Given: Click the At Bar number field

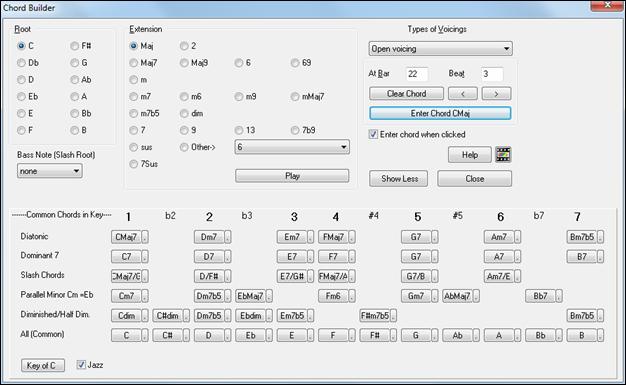Looking at the screenshot, I should coord(417,74).
